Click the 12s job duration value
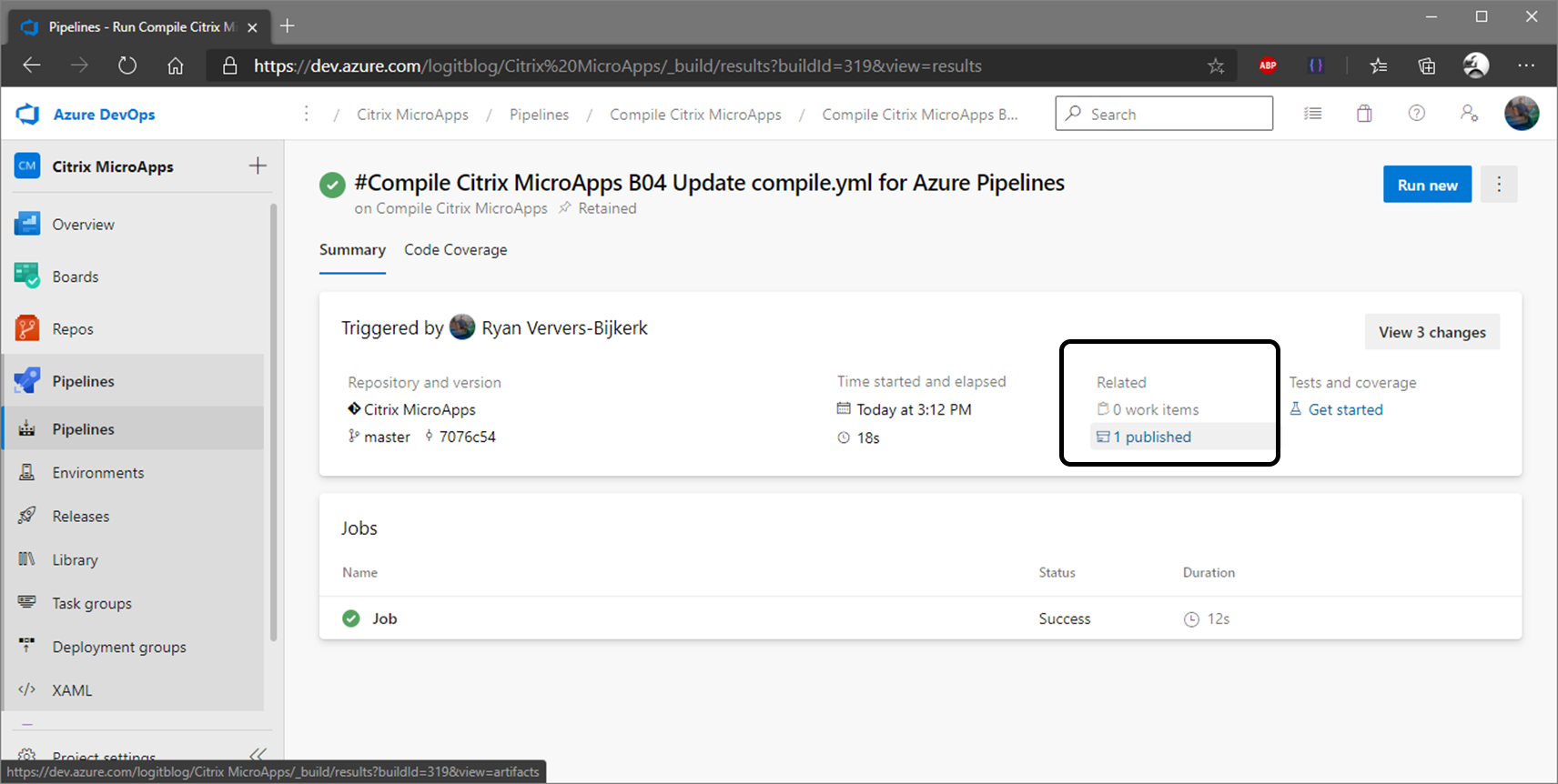 coord(1218,618)
